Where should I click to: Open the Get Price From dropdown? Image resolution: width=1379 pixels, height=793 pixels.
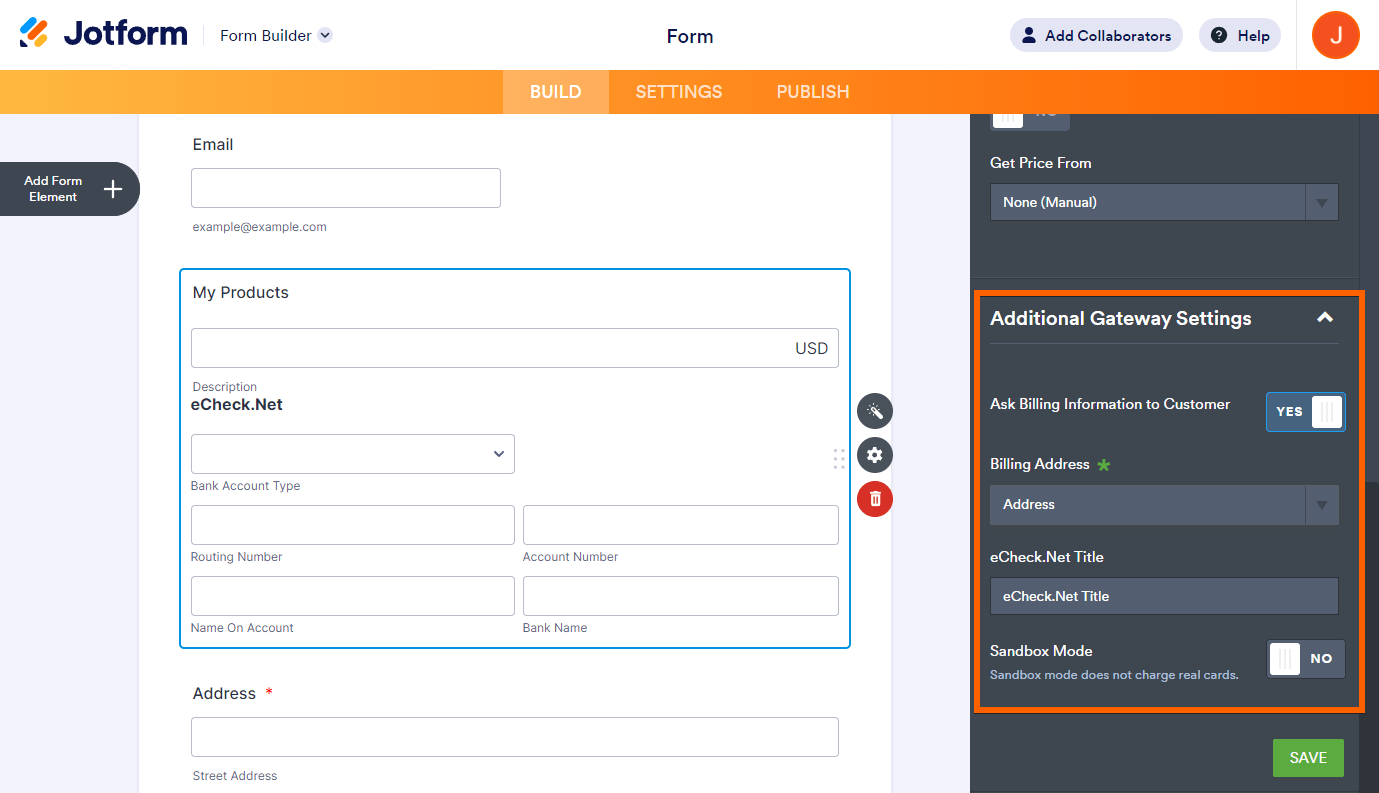click(x=1164, y=202)
